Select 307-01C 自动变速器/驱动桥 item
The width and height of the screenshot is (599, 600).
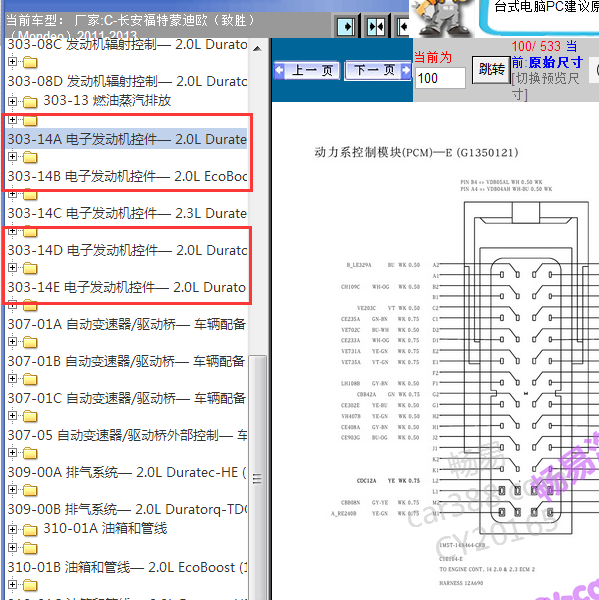[127, 398]
